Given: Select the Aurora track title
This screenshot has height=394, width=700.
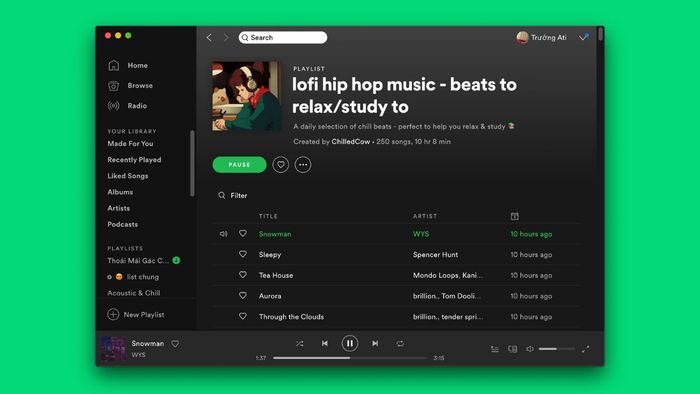Looking at the screenshot, I should (270, 296).
